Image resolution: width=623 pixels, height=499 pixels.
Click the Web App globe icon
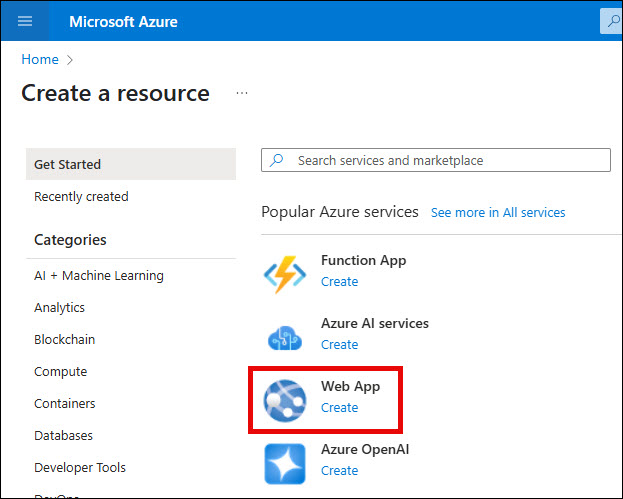285,400
